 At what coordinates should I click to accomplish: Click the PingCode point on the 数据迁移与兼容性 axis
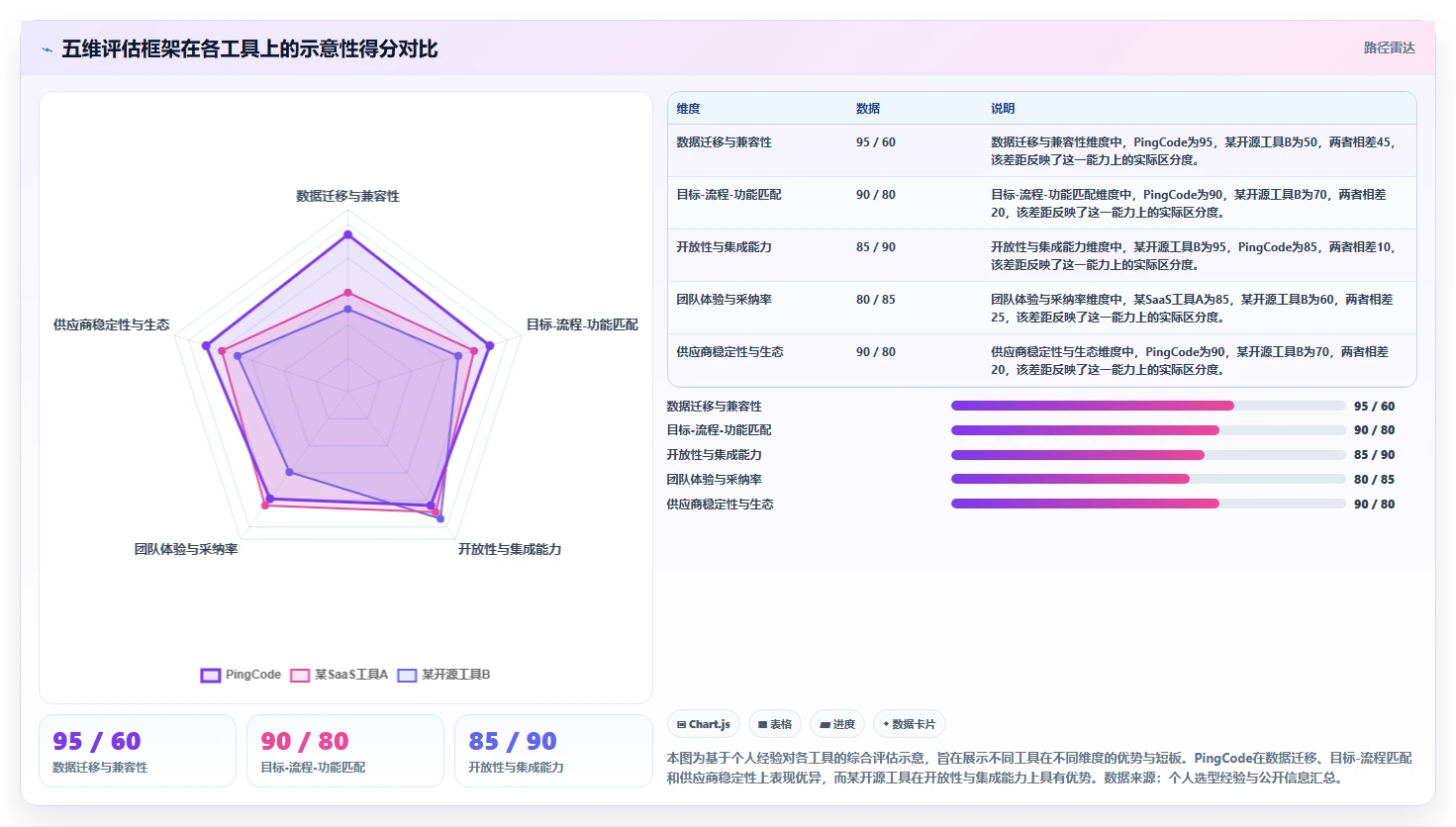tap(347, 234)
